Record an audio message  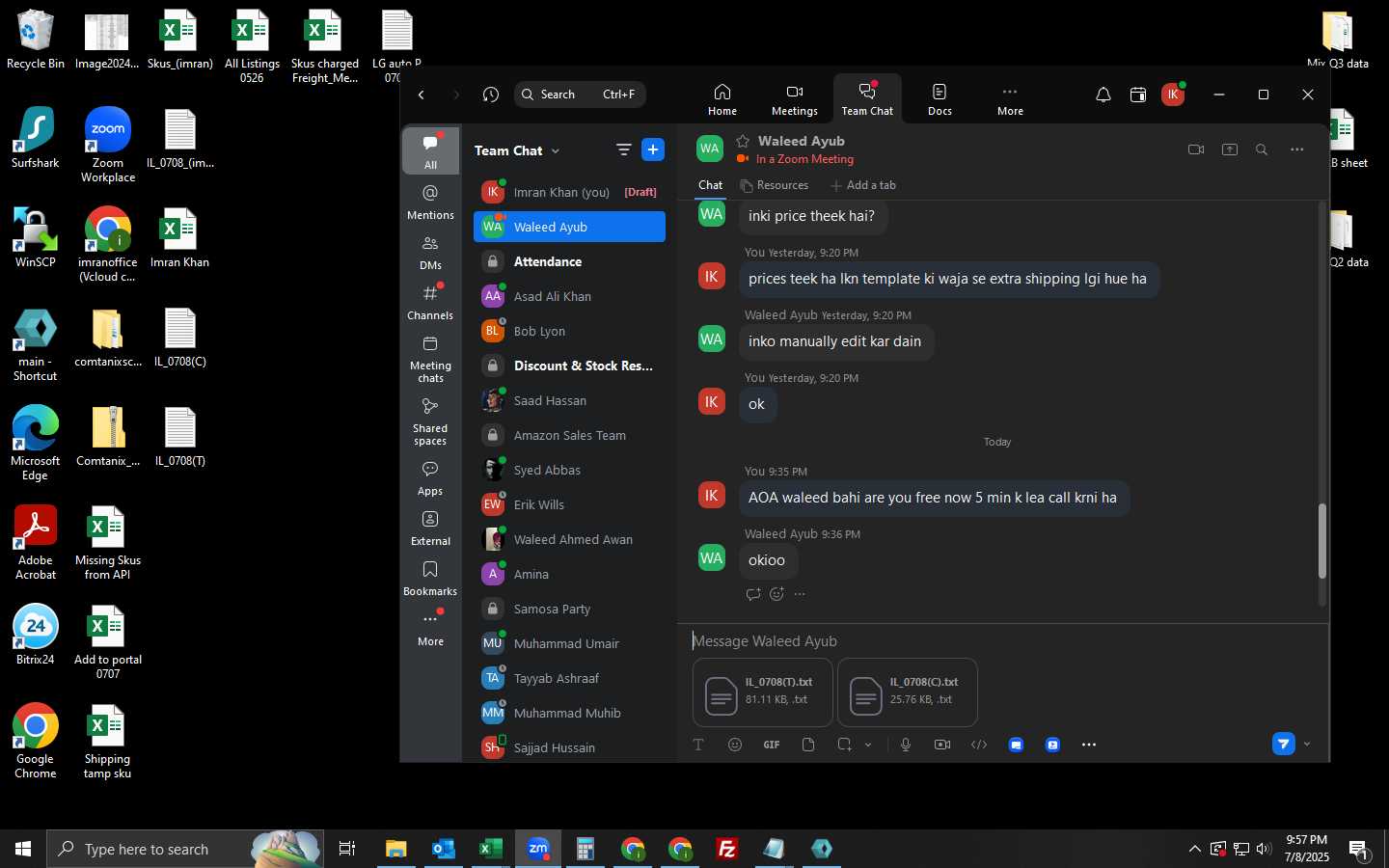[906, 745]
